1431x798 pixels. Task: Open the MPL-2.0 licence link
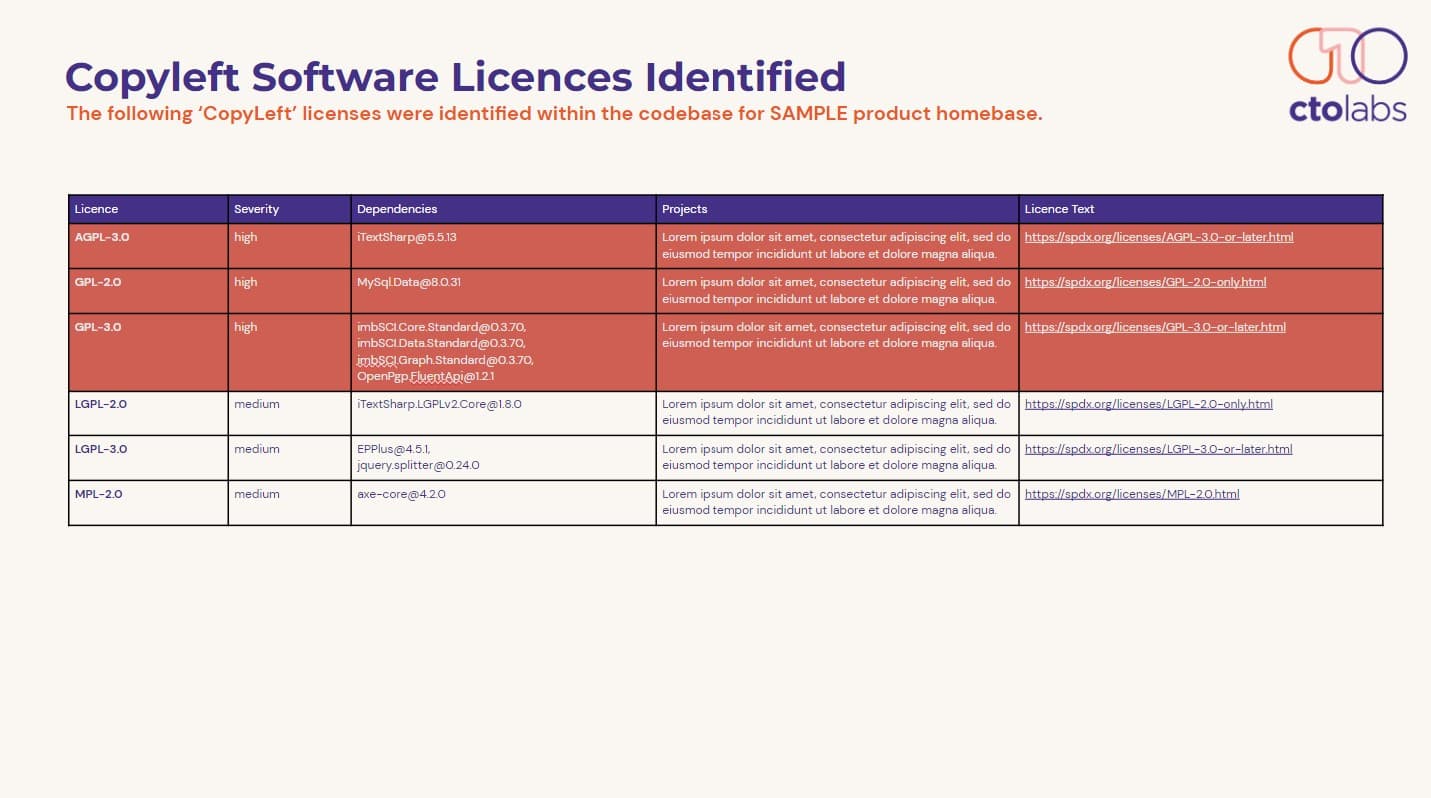pos(1132,494)
